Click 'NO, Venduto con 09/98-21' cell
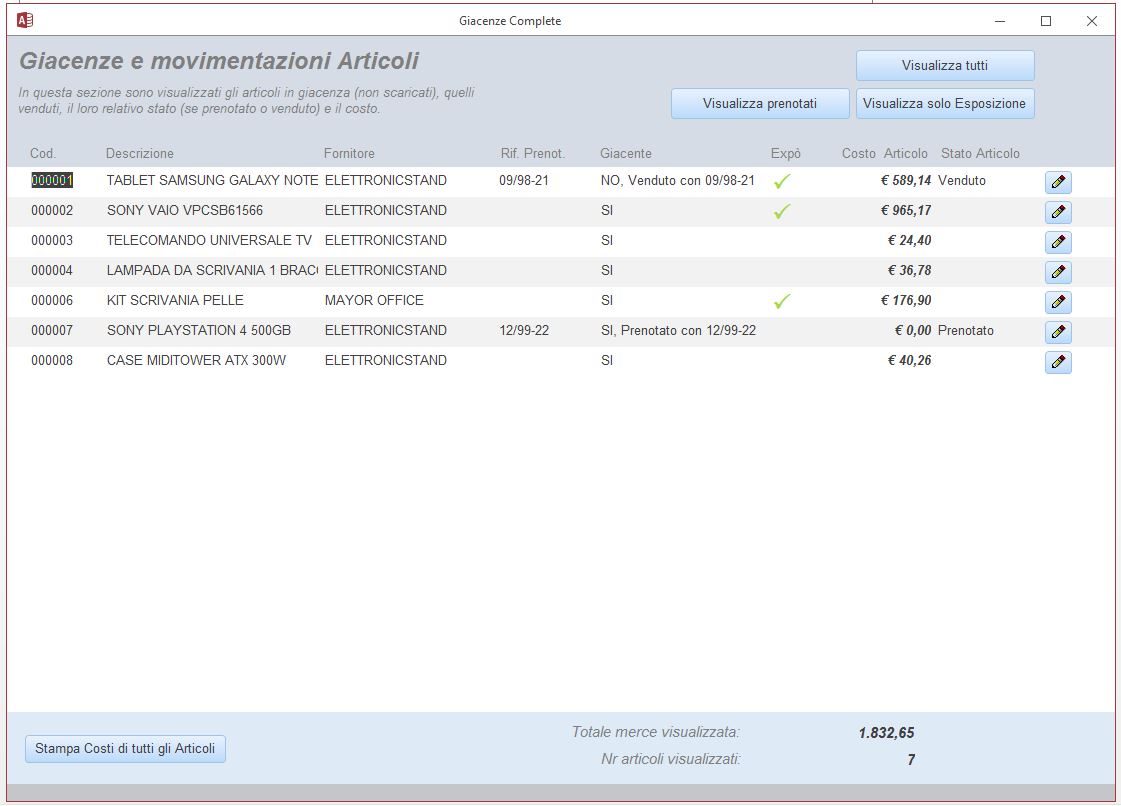Image resolution: width=1121 pixels, height=806 pixels. pos(678,180)
